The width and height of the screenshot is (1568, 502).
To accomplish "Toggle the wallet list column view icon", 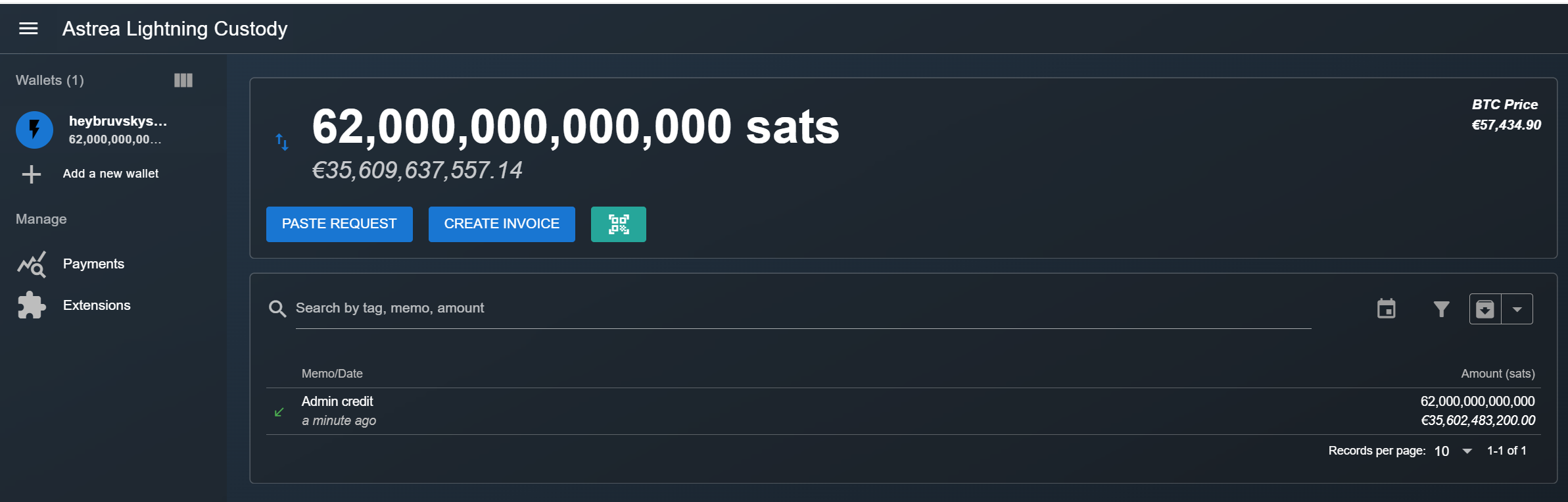I will point(183,80).
